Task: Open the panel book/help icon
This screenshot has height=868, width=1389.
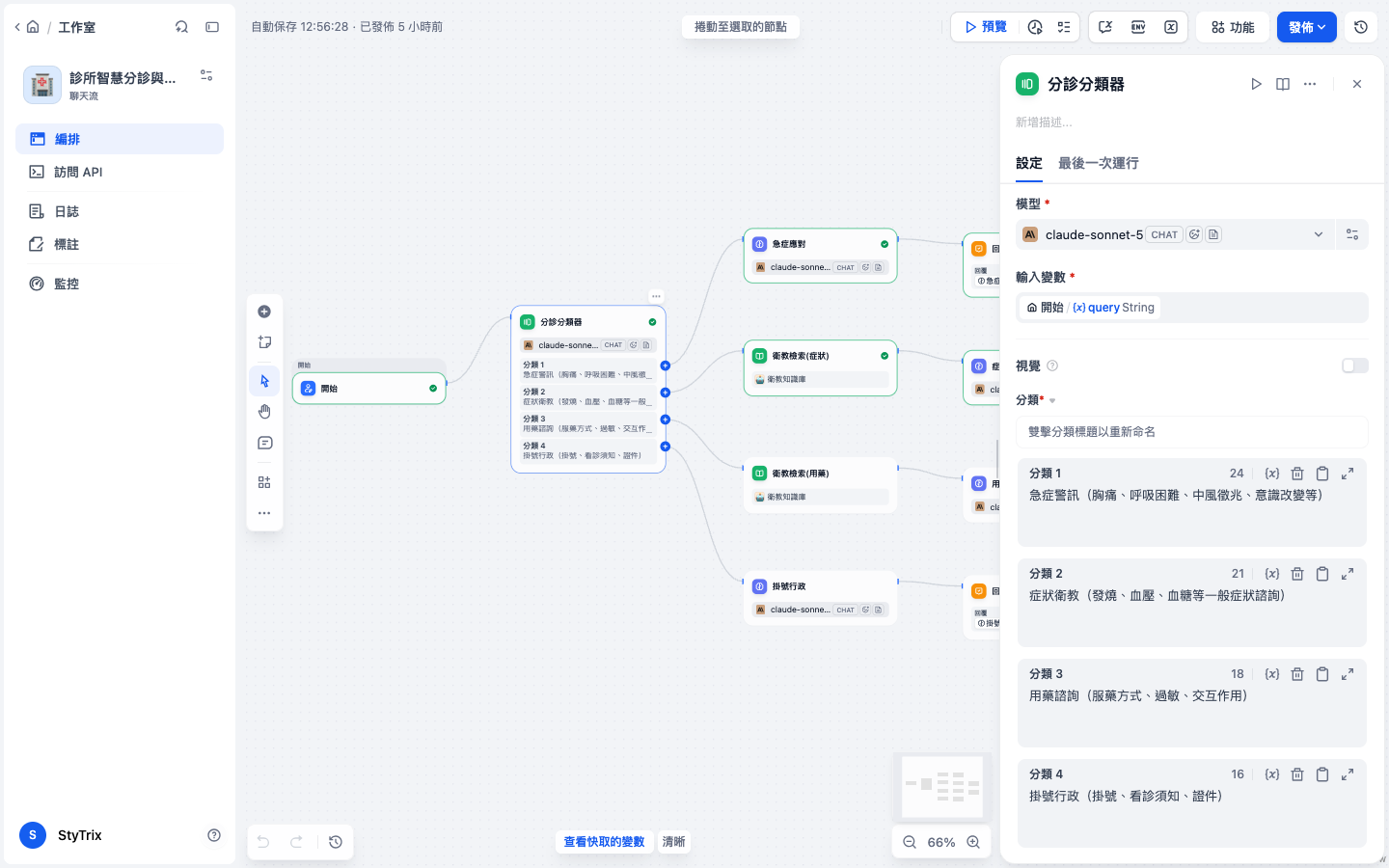Action: pos(1283,84)
